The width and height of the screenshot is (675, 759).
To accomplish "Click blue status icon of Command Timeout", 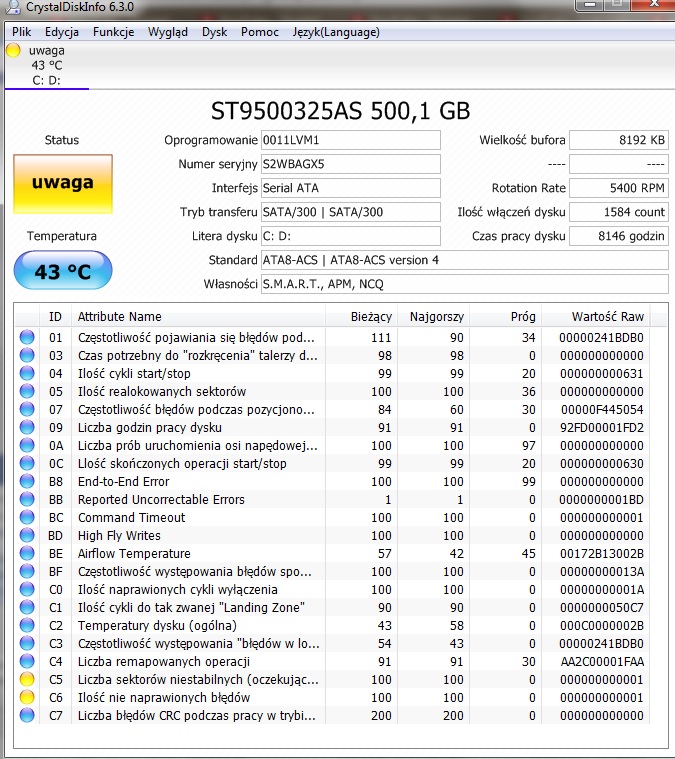I will pos(27,517).
